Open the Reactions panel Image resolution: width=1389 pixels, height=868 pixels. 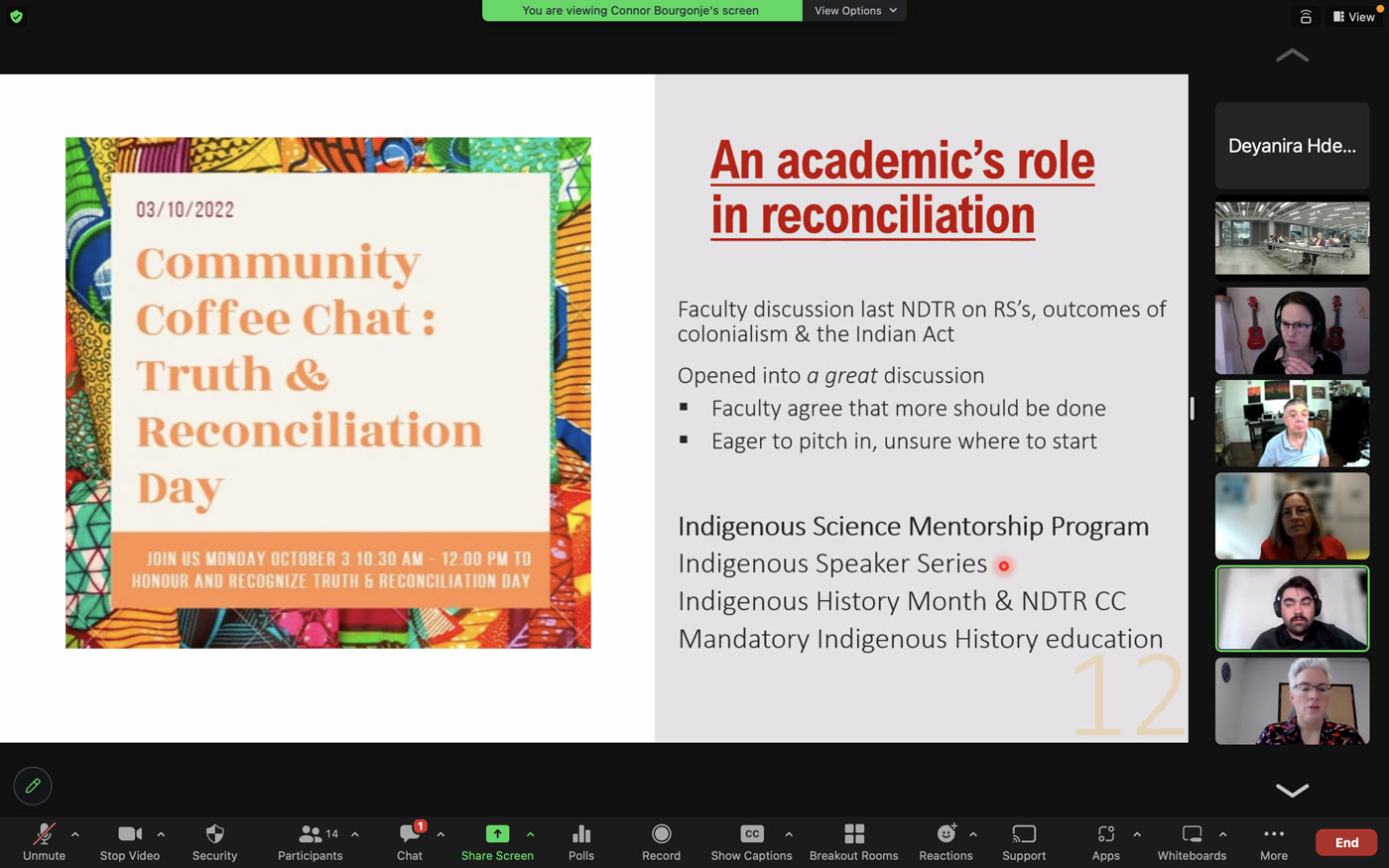pyautogui.click(x=946, y=841)
